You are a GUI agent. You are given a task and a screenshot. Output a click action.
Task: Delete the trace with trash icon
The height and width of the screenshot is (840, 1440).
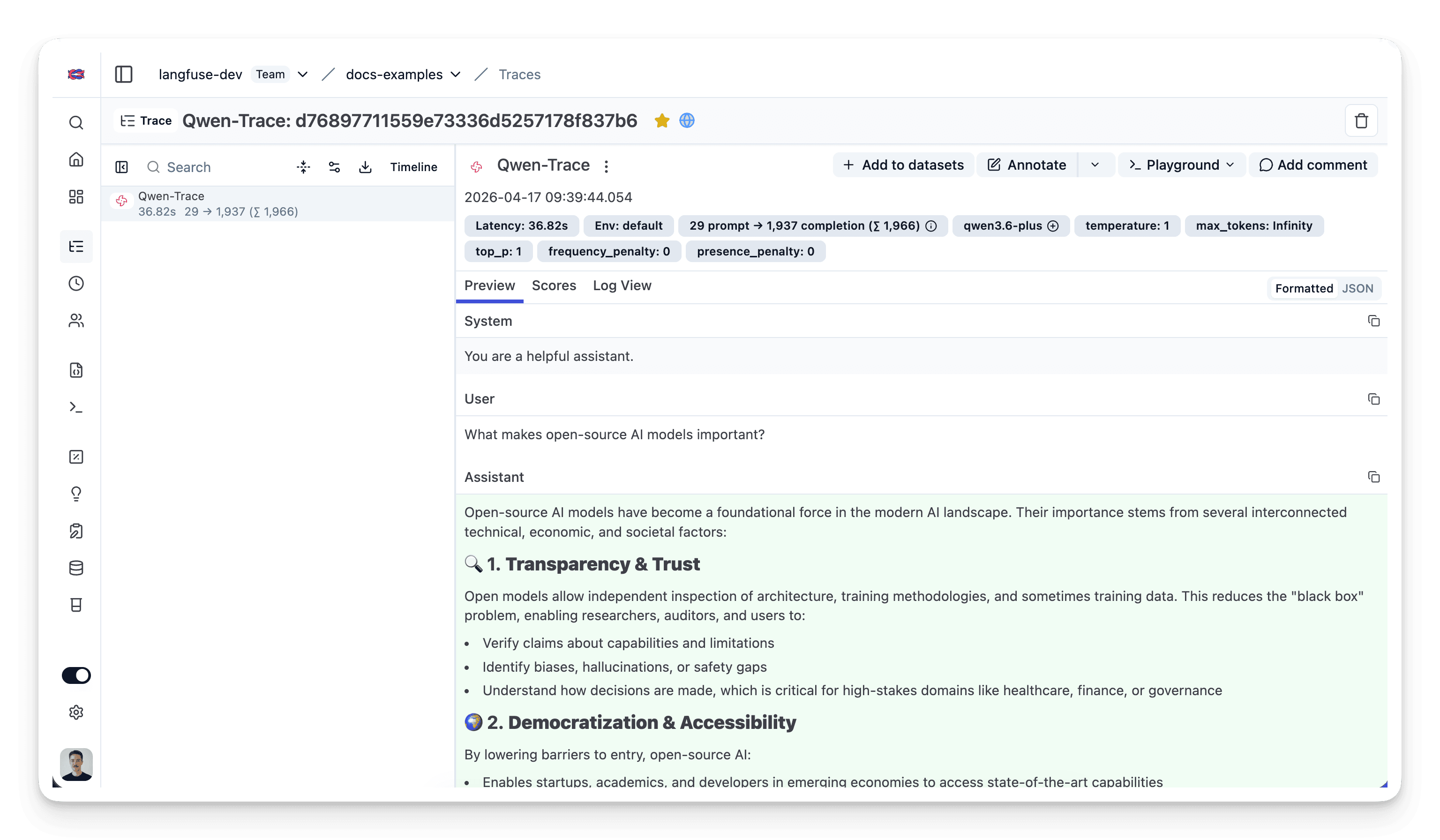(x=1361, y=120)
